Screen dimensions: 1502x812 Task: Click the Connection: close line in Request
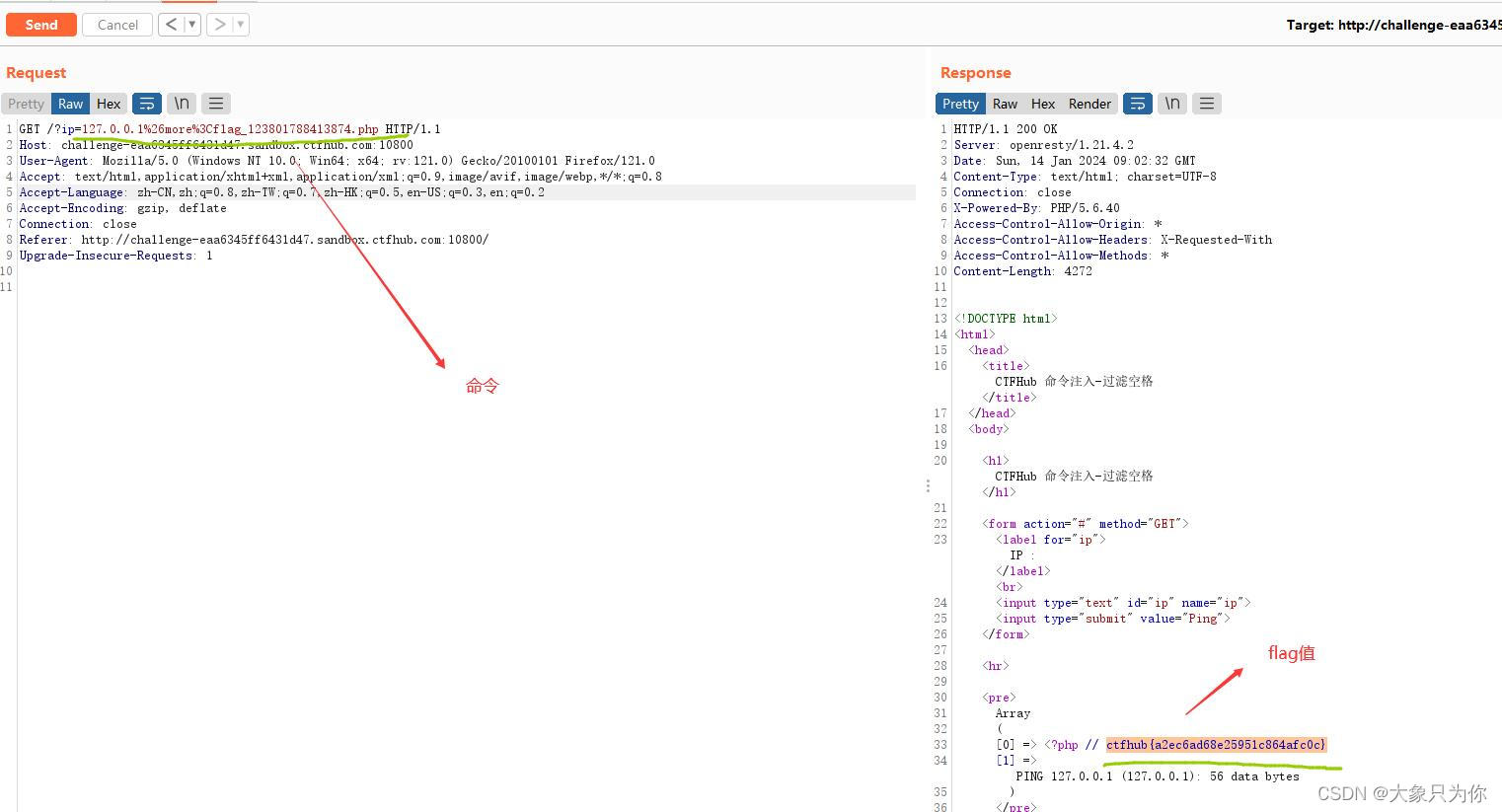(x=78, y=224)
